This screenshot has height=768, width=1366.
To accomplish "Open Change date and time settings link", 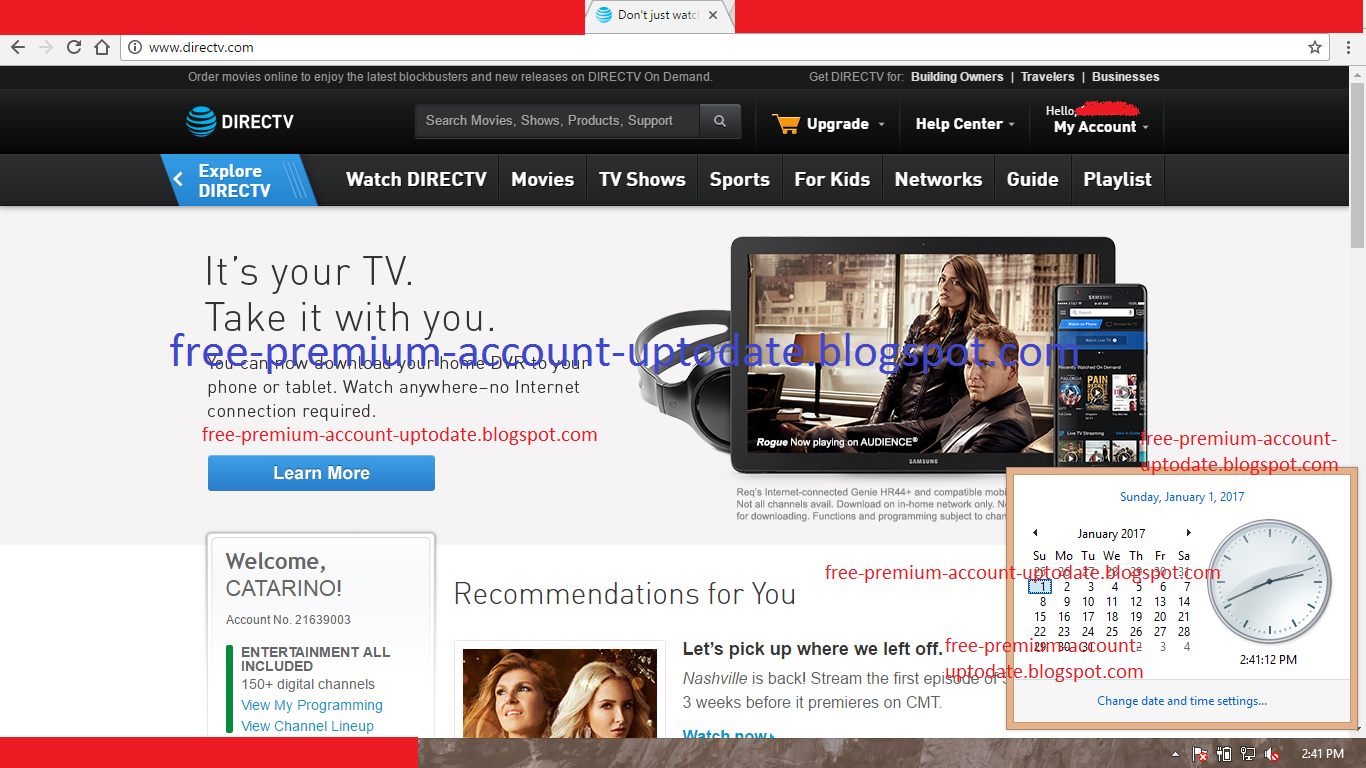I will (1182, 702).
